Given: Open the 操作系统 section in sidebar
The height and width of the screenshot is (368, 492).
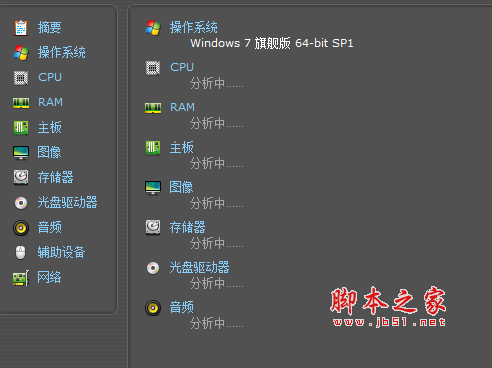Looking at the screenshot, I should click(x=62, y=53).
